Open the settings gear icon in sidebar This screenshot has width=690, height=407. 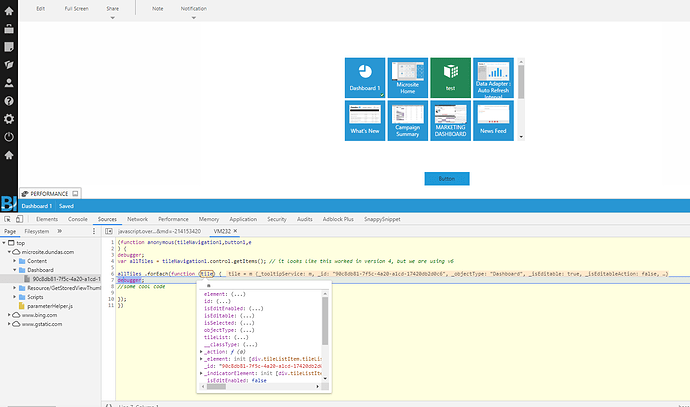pos(9,119)
